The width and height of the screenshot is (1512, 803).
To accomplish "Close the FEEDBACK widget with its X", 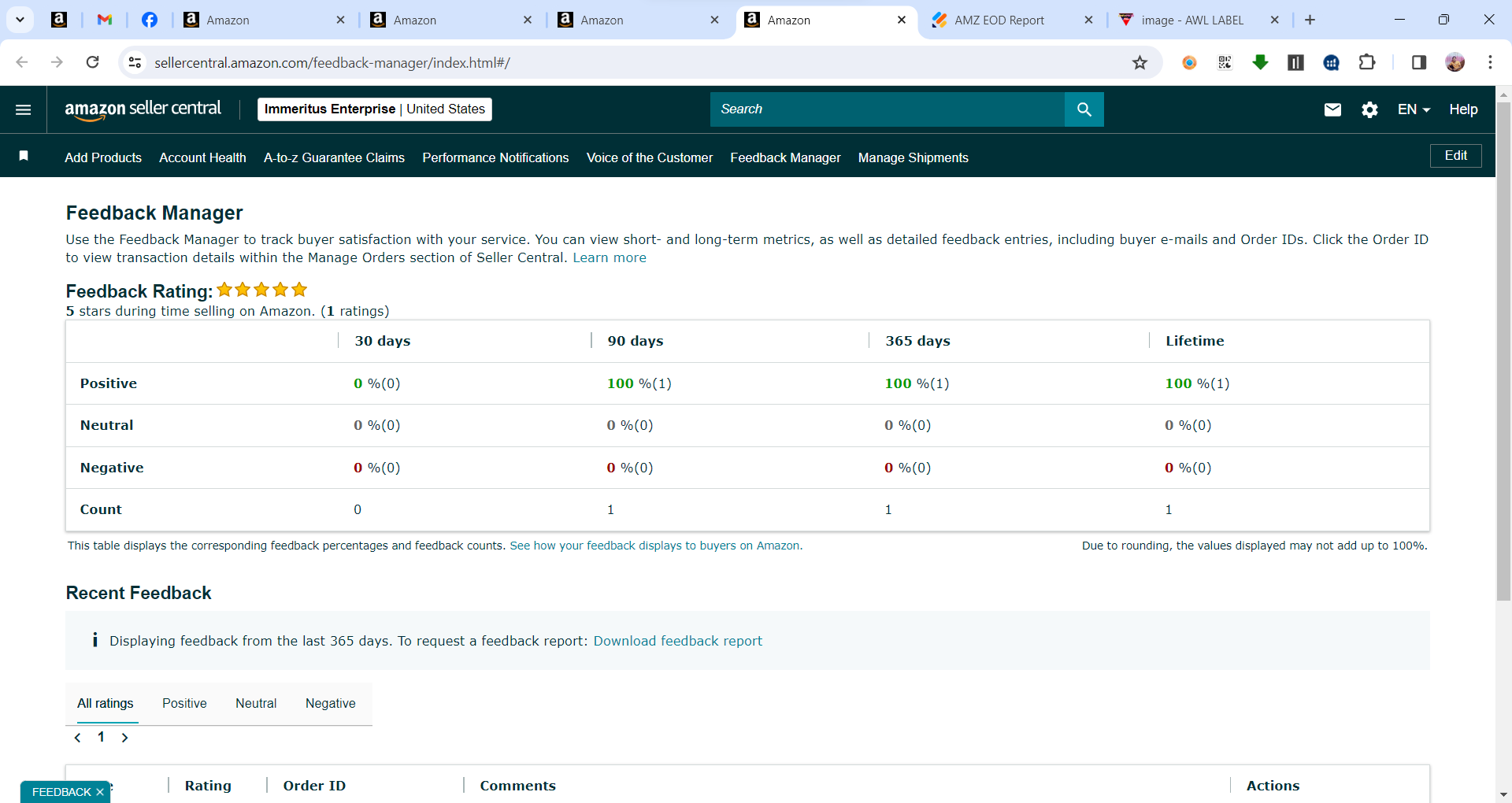I will (x=100, y=792).
